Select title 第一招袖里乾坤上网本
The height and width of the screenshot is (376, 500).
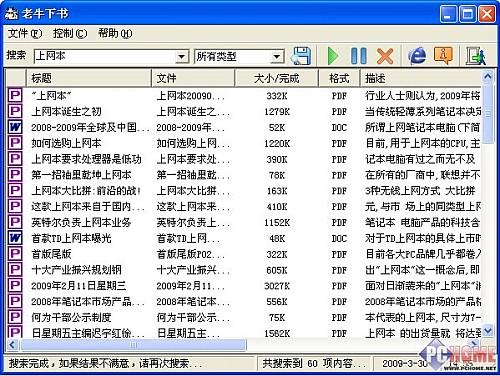[81, 175]
